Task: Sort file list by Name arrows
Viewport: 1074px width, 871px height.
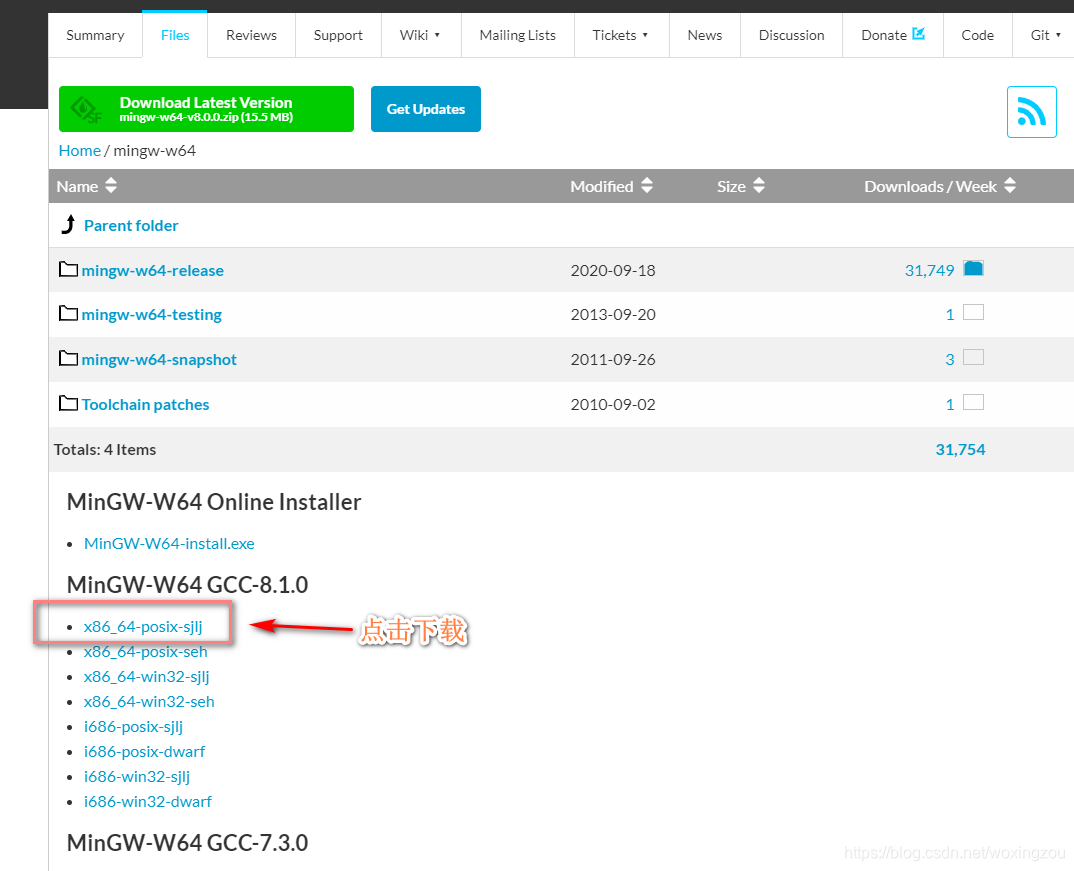Action: 111,186
